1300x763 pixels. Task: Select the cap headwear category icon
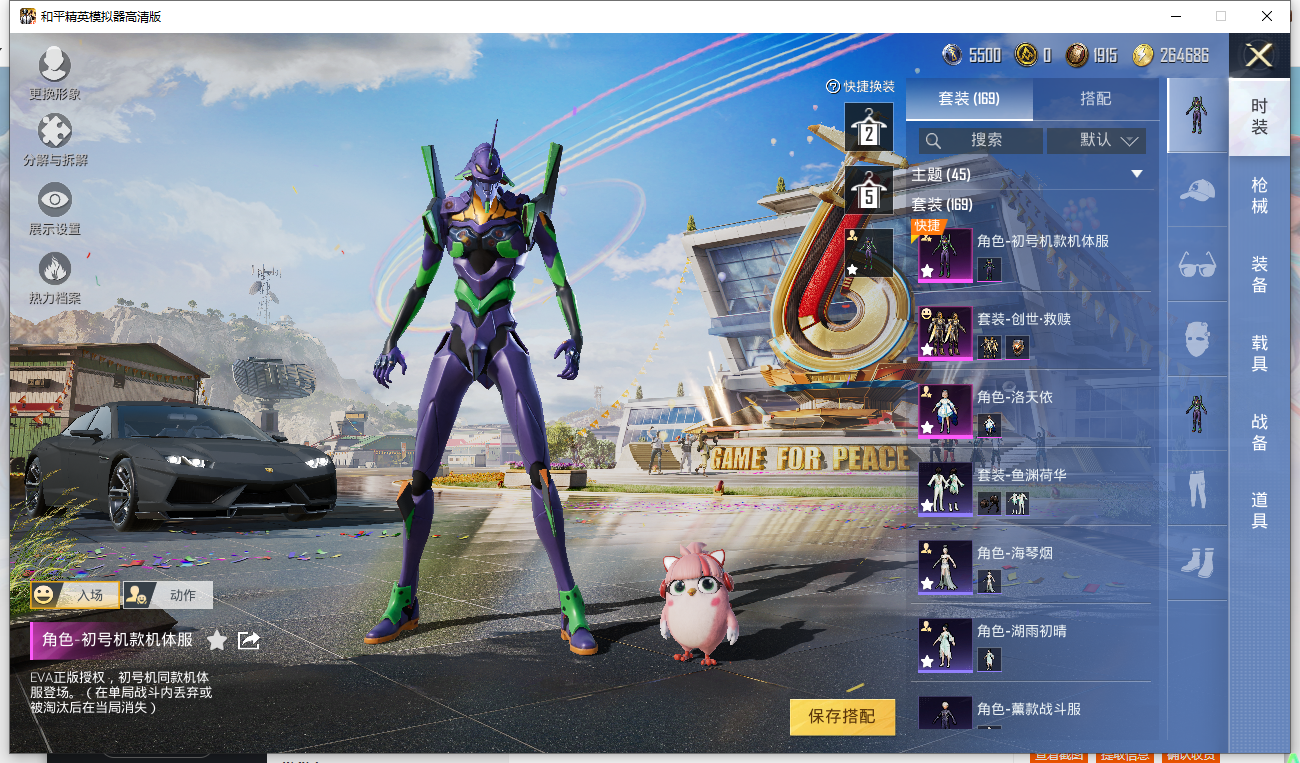pyautogui.click(x=1197, y=190)
